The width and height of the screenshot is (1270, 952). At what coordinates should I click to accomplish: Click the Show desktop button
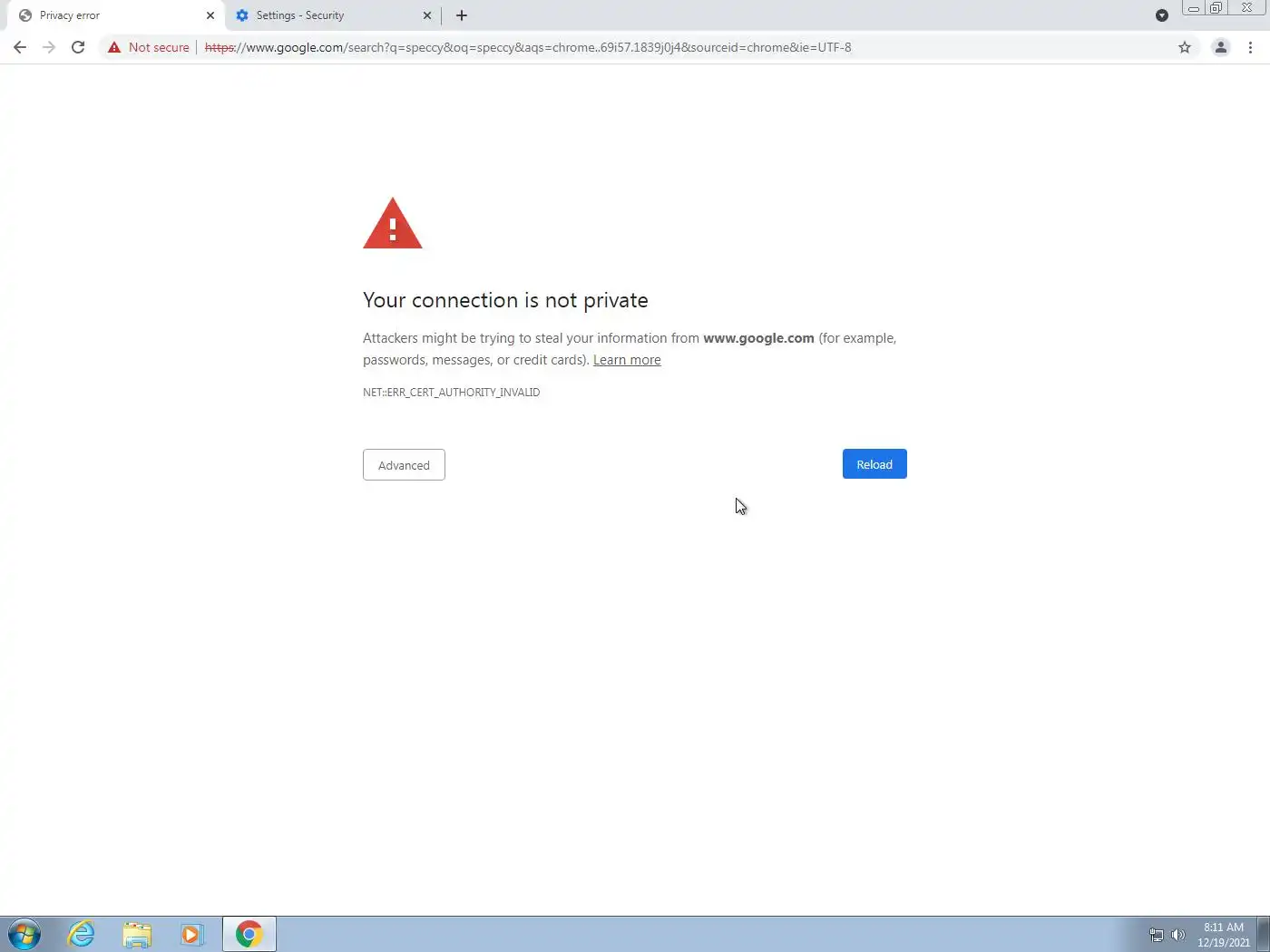[x=1263, y=934]
